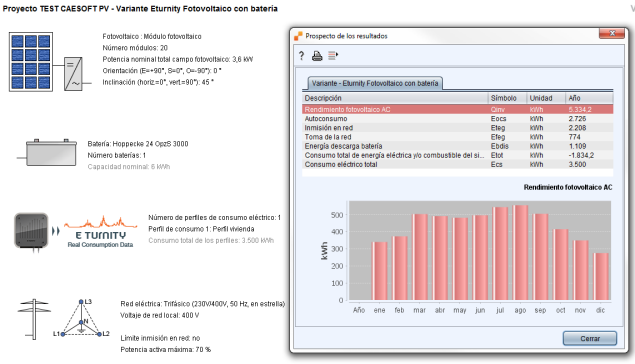Open Eturnity Real Consumption Data logo
This screenshot has width=635, height=364.
pyautogui.click(x=100, y=232)
